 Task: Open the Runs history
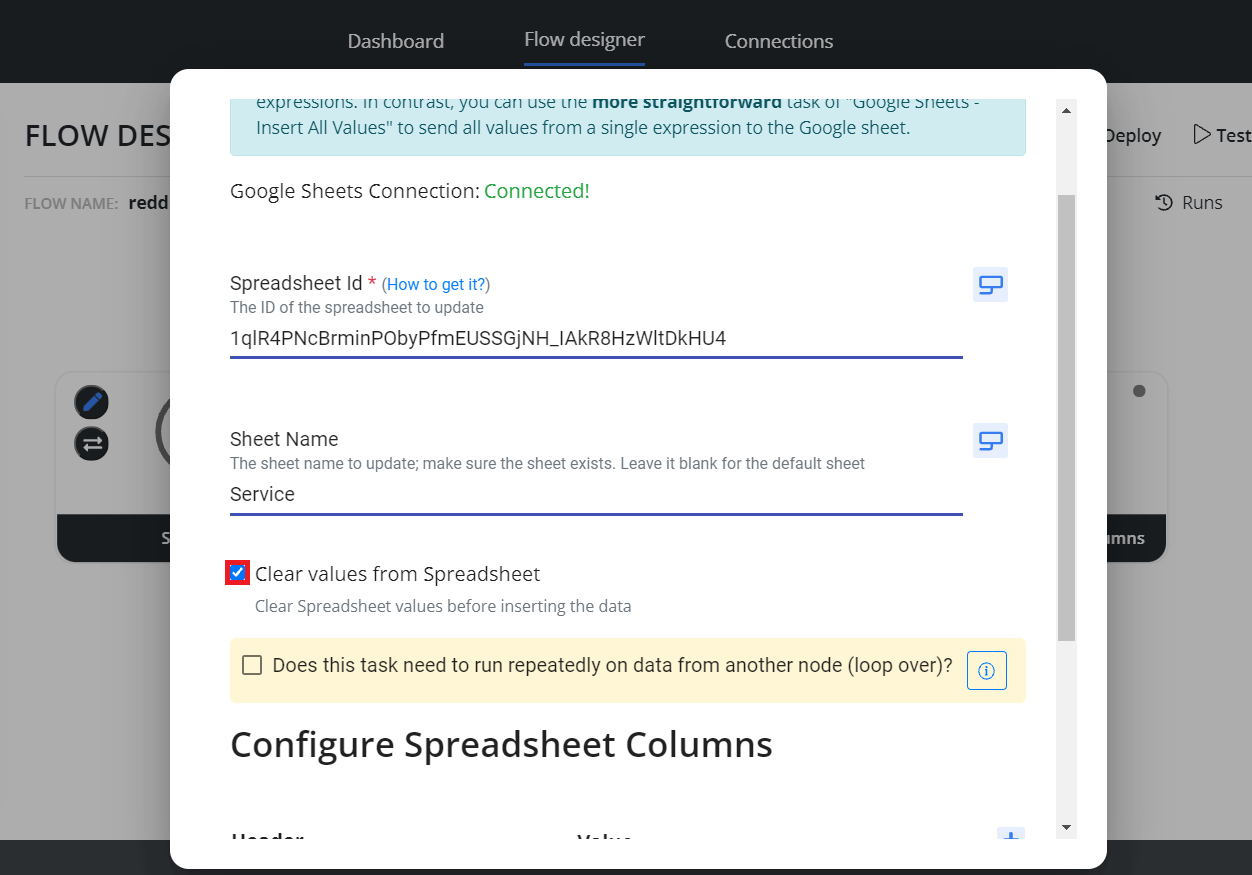tap(1189, 203)
